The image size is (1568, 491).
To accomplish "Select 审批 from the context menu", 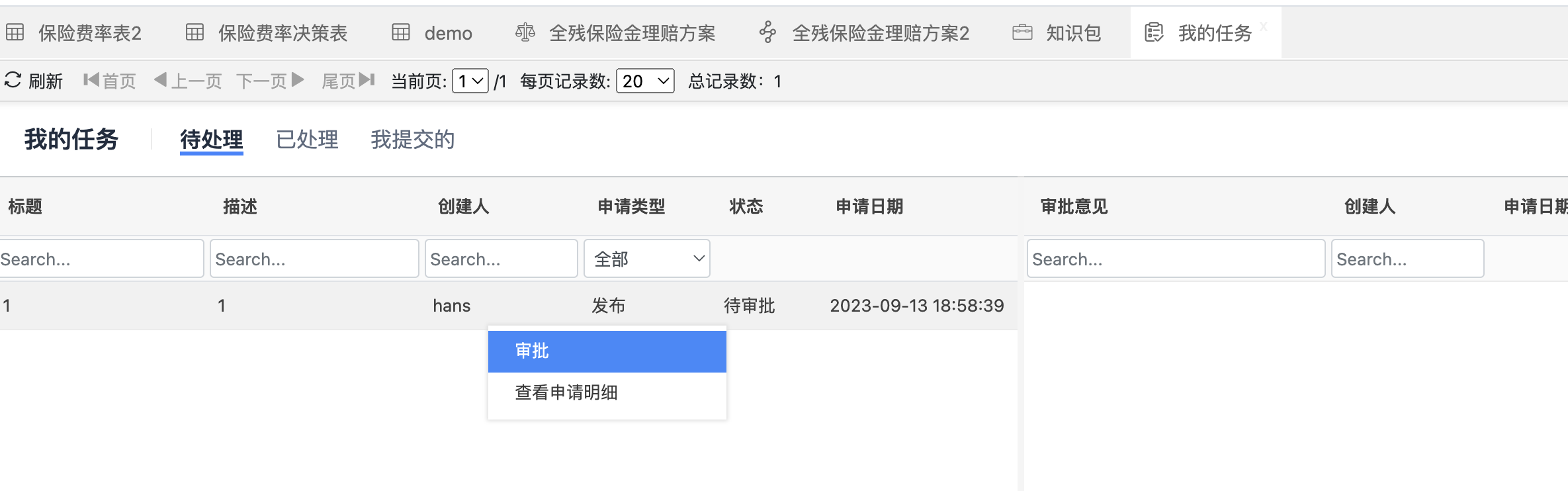I will point(607,351).
